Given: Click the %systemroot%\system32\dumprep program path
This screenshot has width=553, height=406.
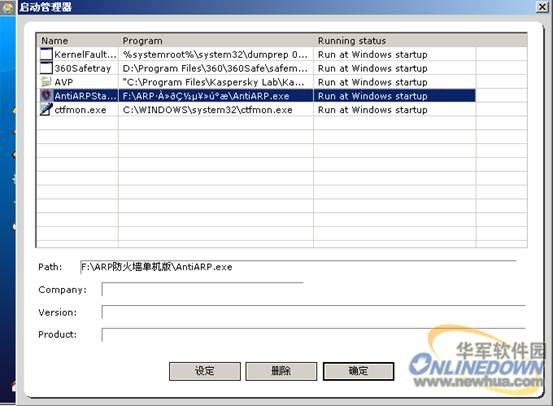Looking at the screenshot, I should pyautogui.click(x=215, y=55).
